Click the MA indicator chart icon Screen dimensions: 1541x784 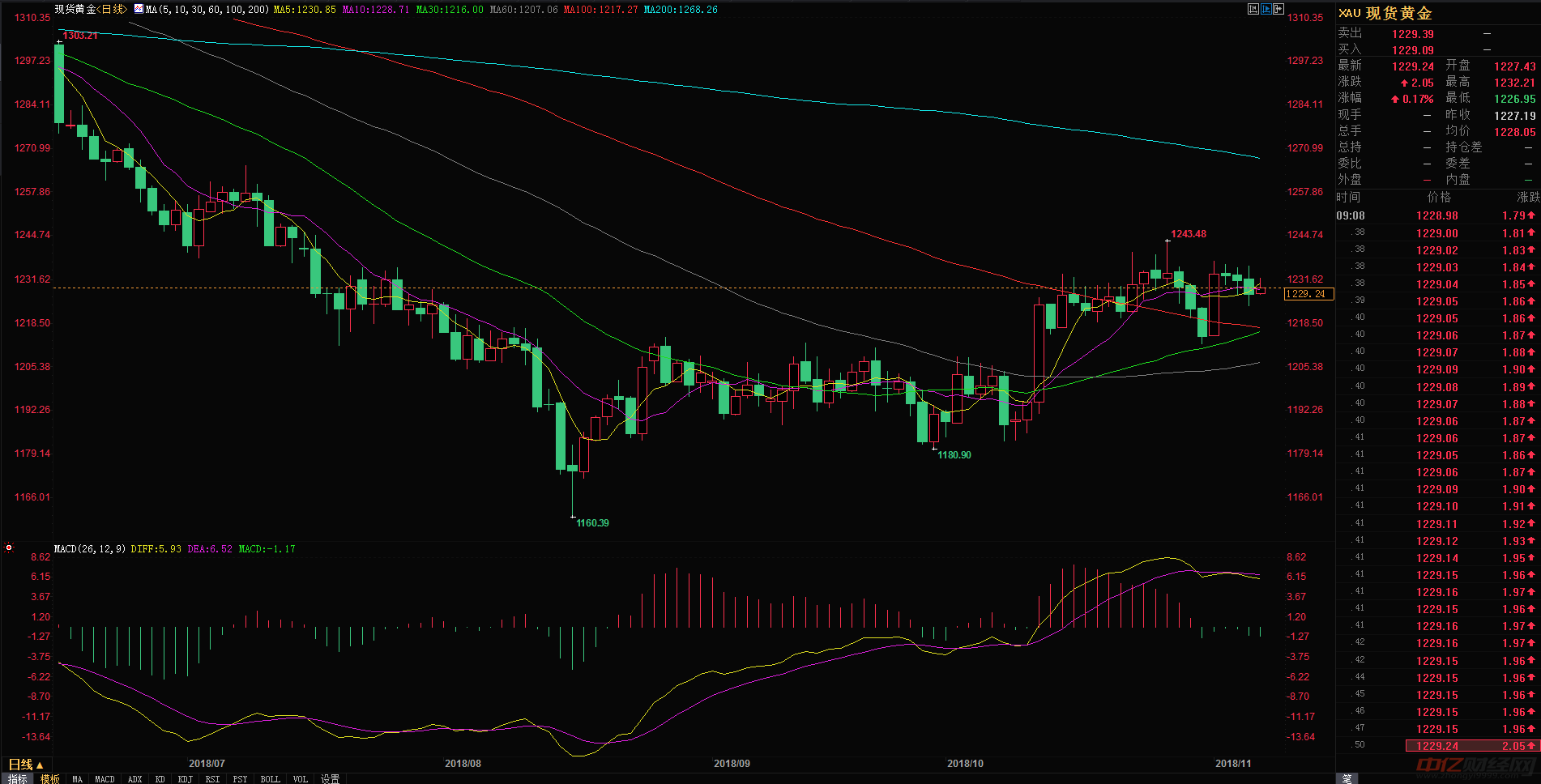(x=139, y=10)
